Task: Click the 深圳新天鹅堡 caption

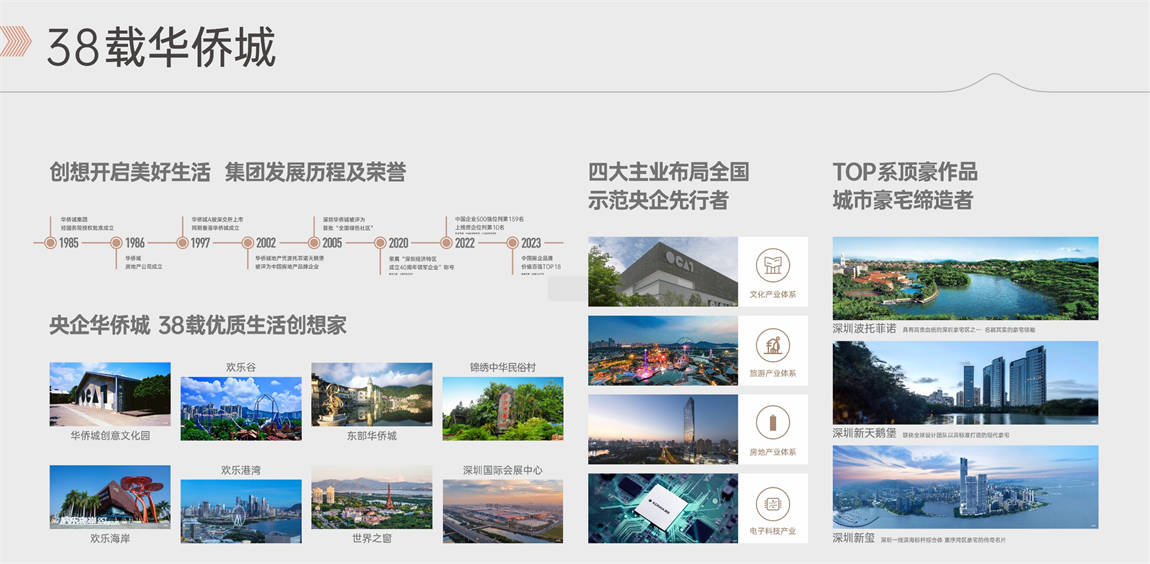Action: coord(864,433)
